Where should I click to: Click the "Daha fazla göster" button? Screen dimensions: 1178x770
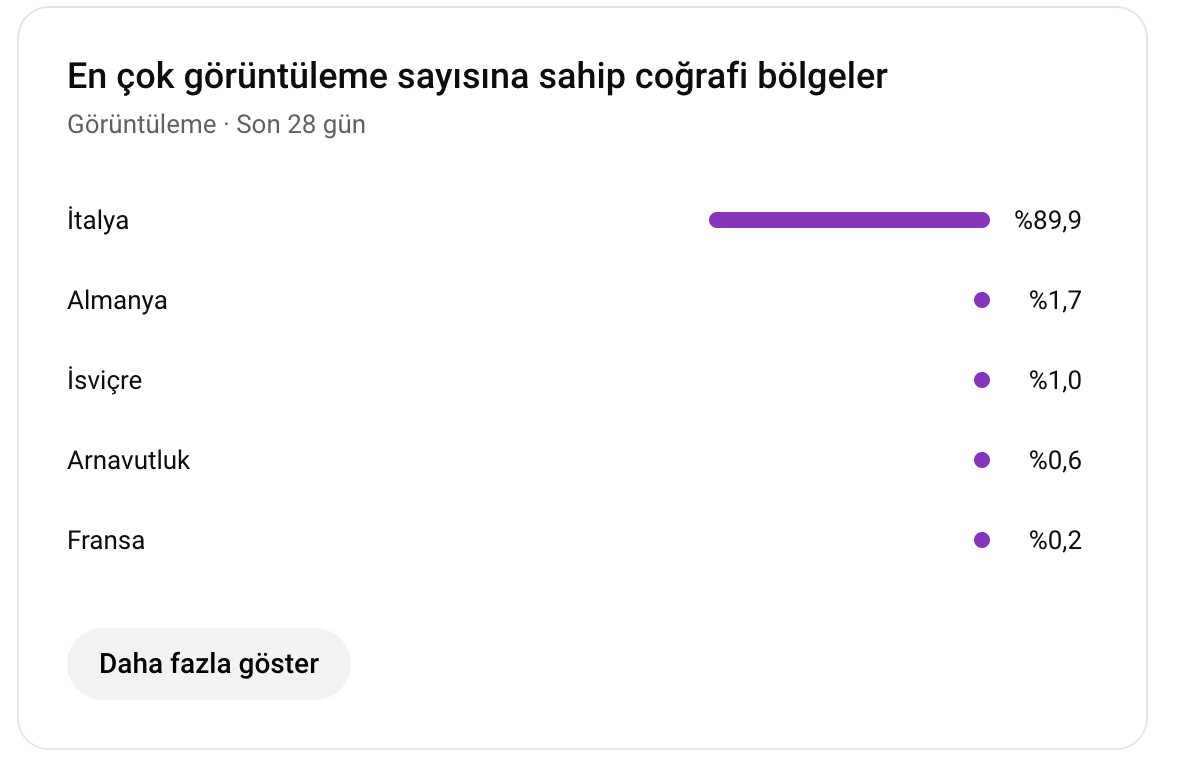208,663
